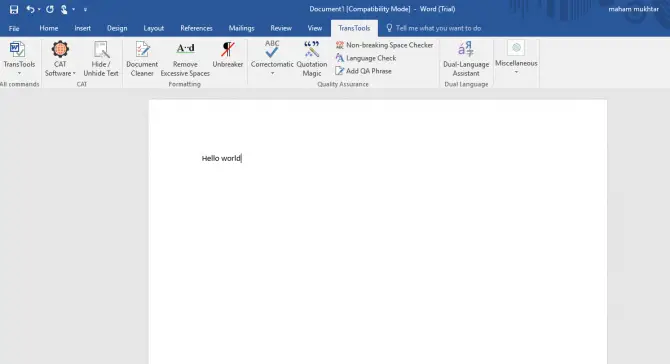
Task: Open the undo history dropdown arrow
Action: (39, 9)
